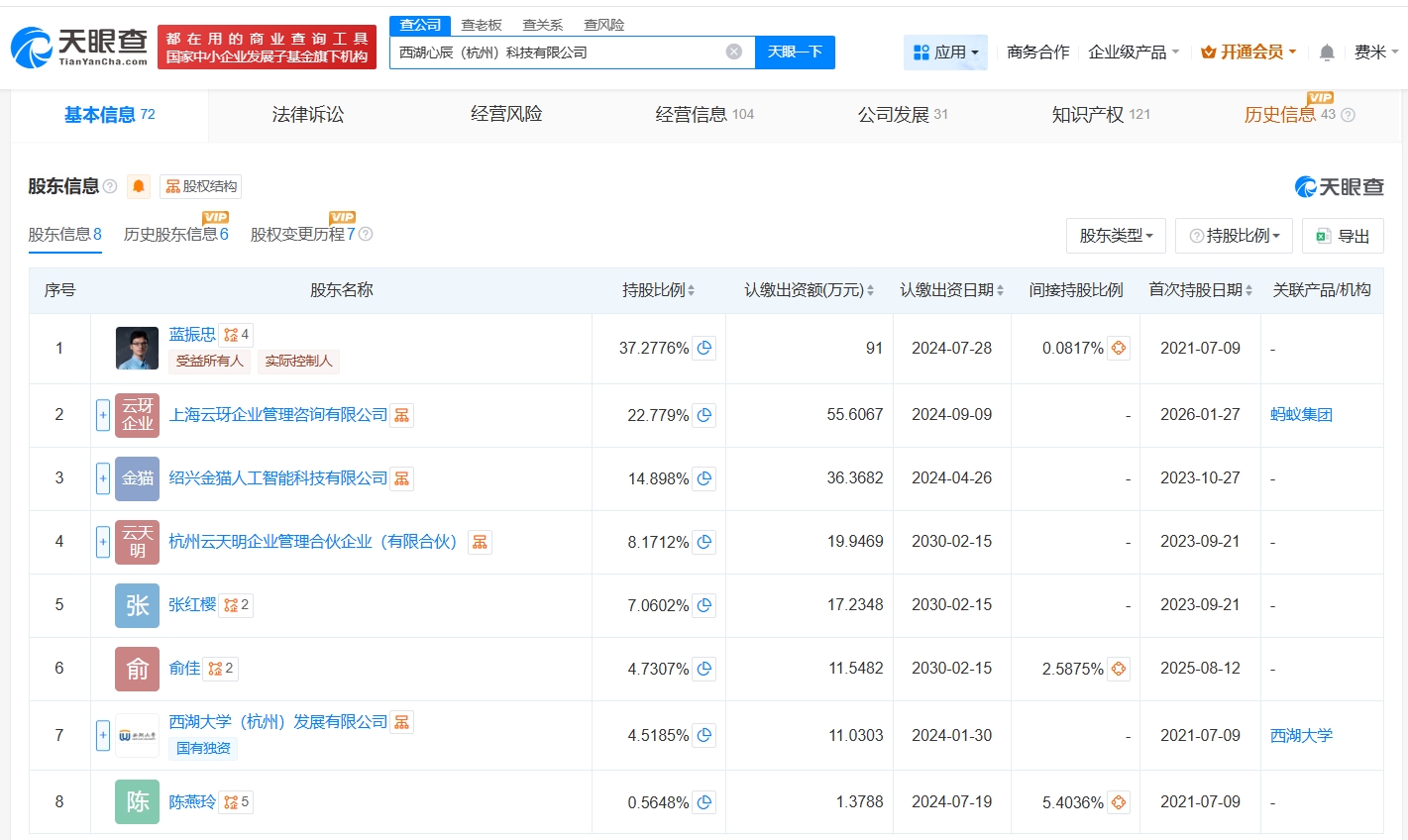This screenshot has width=1408, height=840.
Task: Click the company name search input field
Action: (x=555, y=52)
